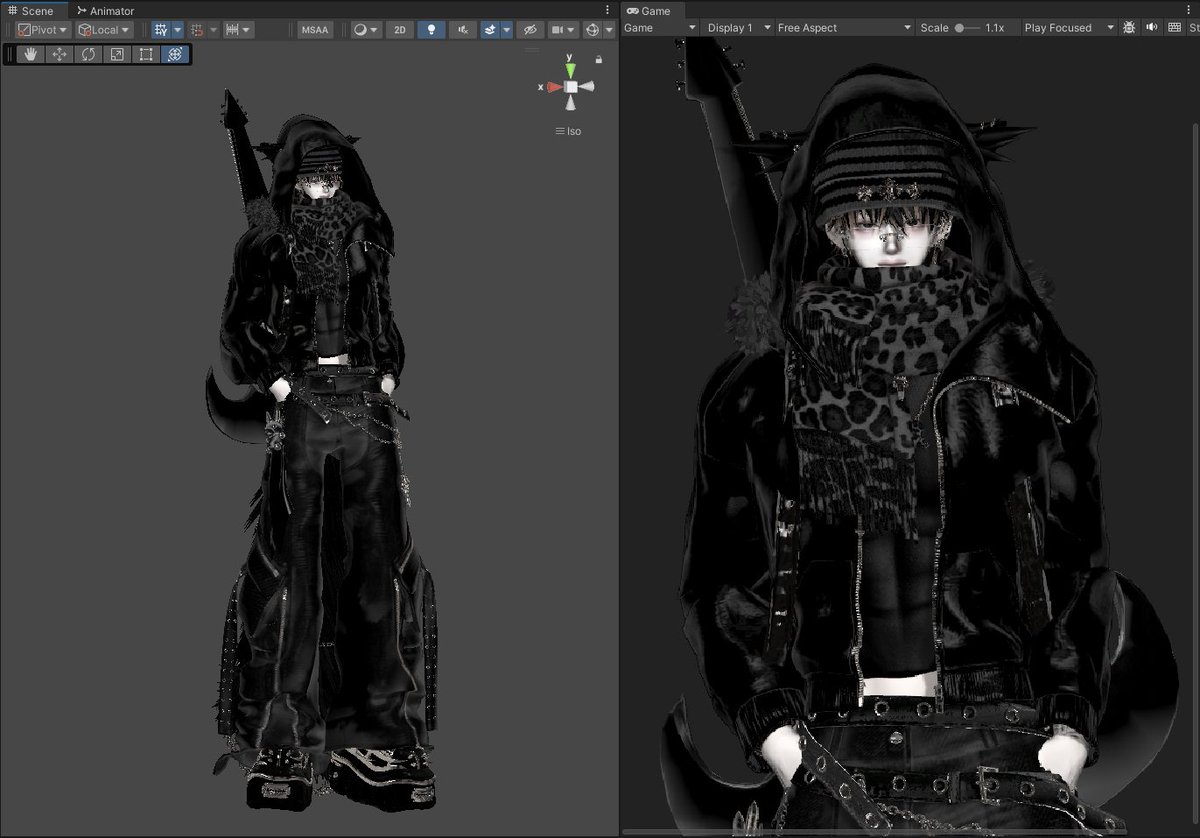Viewport: 1200px width, 838px height.
Task: Open the Free Aspect resolution dropdown
Action: coord(845,28)
